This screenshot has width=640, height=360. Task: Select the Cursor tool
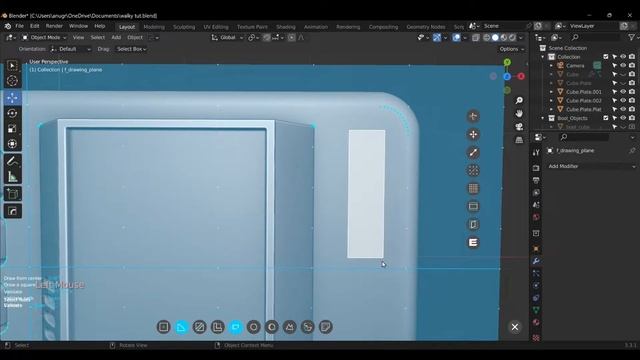pyautogui.click(x=12, y=81)
